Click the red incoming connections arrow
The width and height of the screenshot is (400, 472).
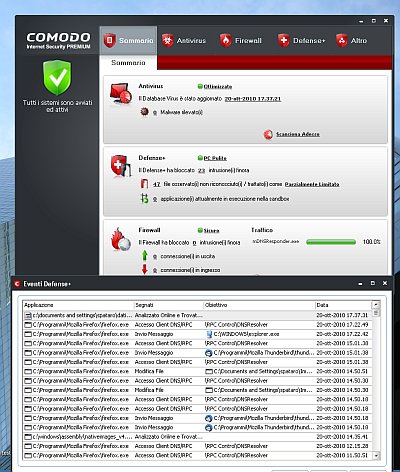coord(145,269)
